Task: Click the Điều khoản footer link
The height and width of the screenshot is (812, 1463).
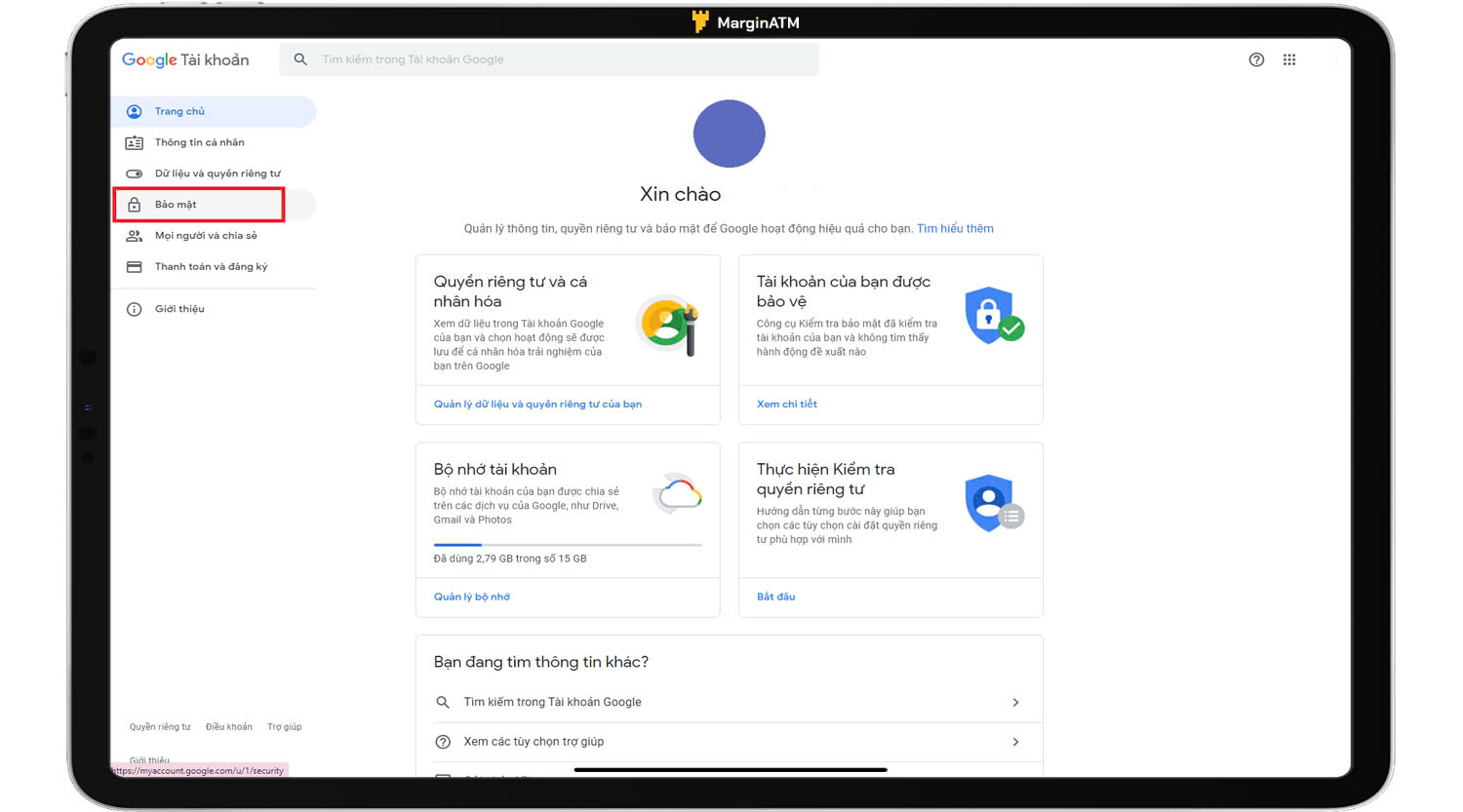Action: 228,727
